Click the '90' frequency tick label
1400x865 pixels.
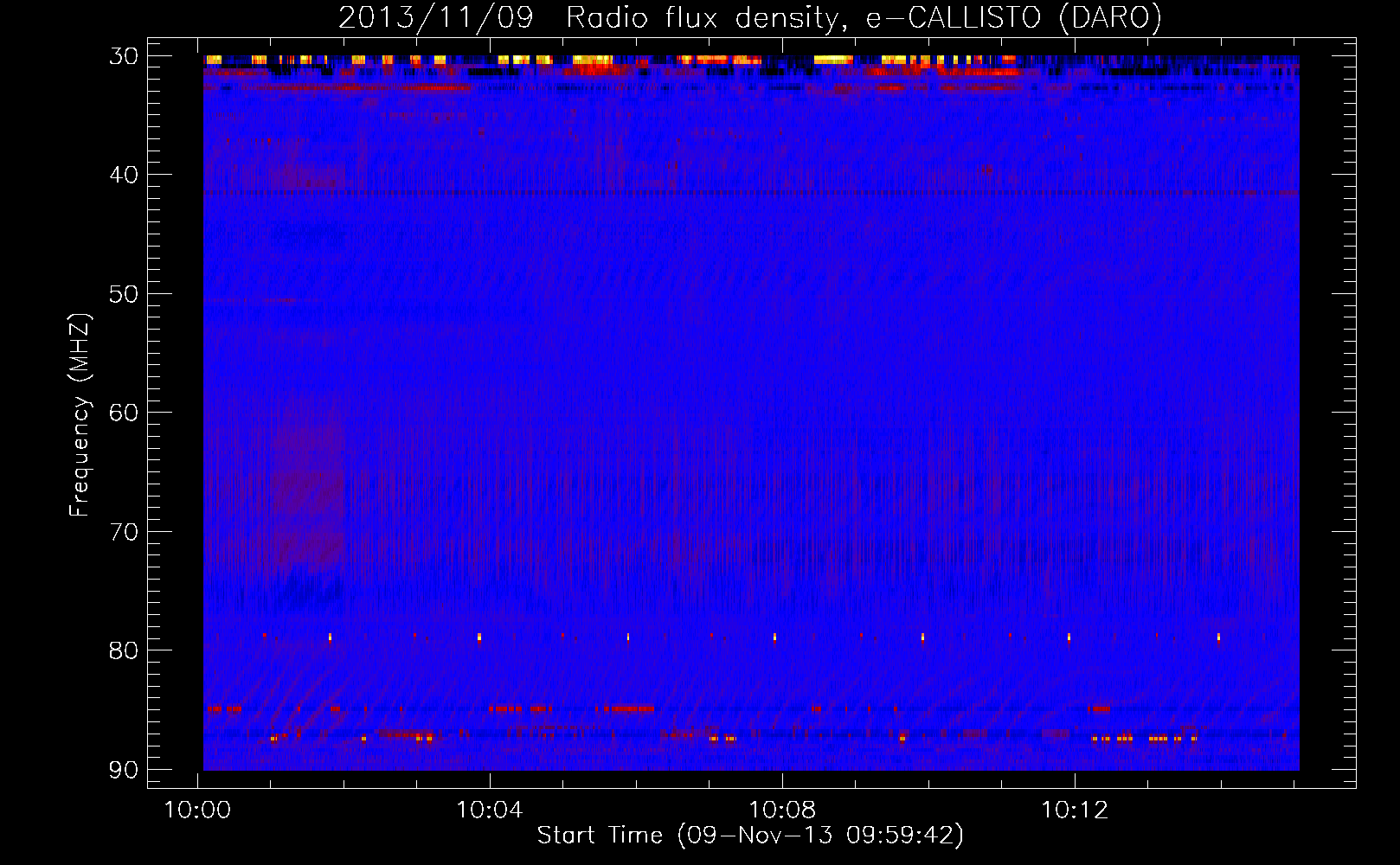tap(124, 770)
